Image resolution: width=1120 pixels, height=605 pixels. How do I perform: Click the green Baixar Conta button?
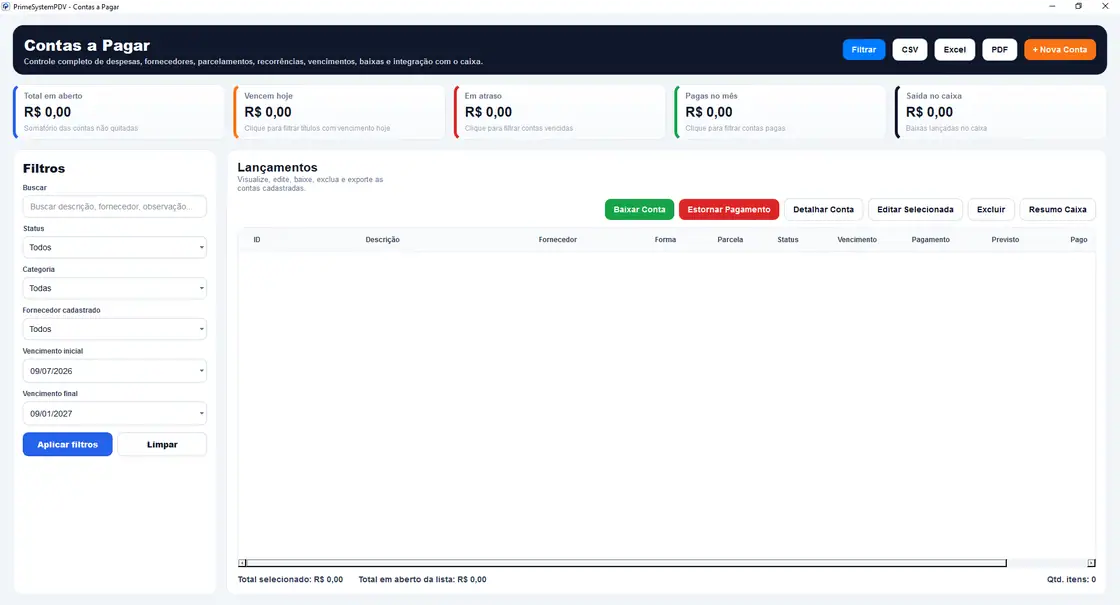639,209
